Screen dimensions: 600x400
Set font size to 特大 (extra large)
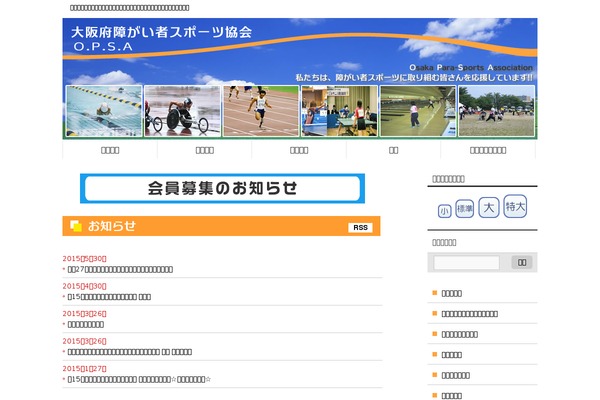tap(515, 206)
